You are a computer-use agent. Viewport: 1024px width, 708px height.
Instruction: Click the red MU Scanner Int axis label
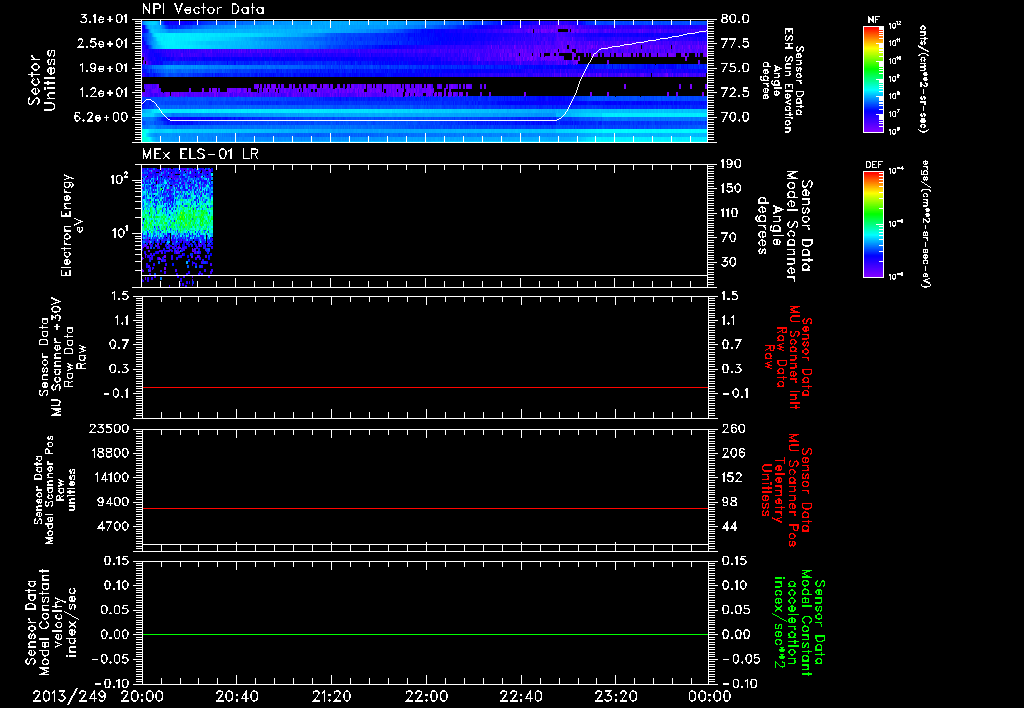pyautogui.click(x=789, y=355)
